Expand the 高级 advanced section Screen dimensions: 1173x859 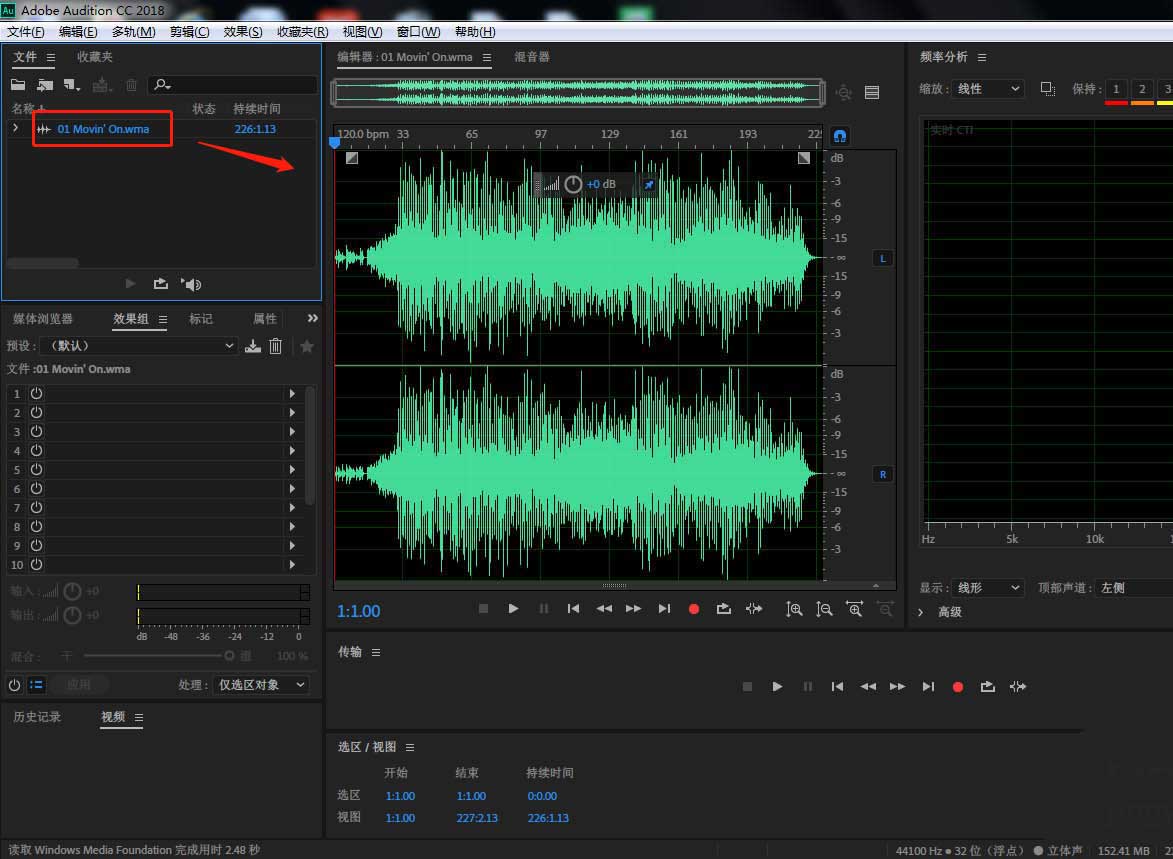[921, 612]
